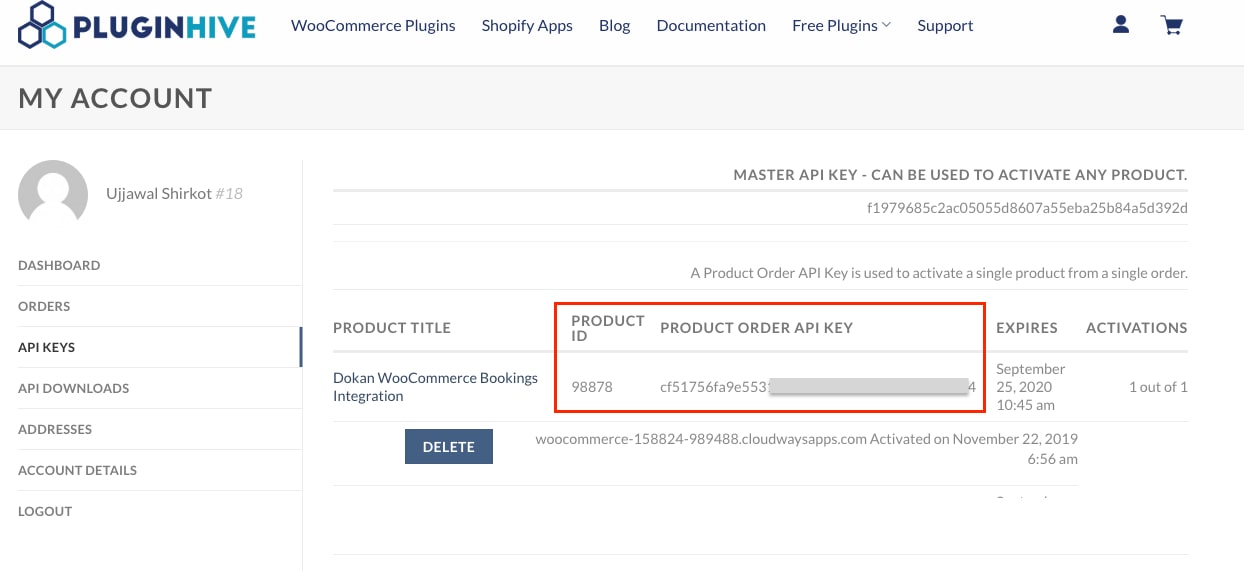Viewport: 1244px width, 571px height.
Task: Click the '1 out of 1' activations
Action: click(x=1158, y=387)
